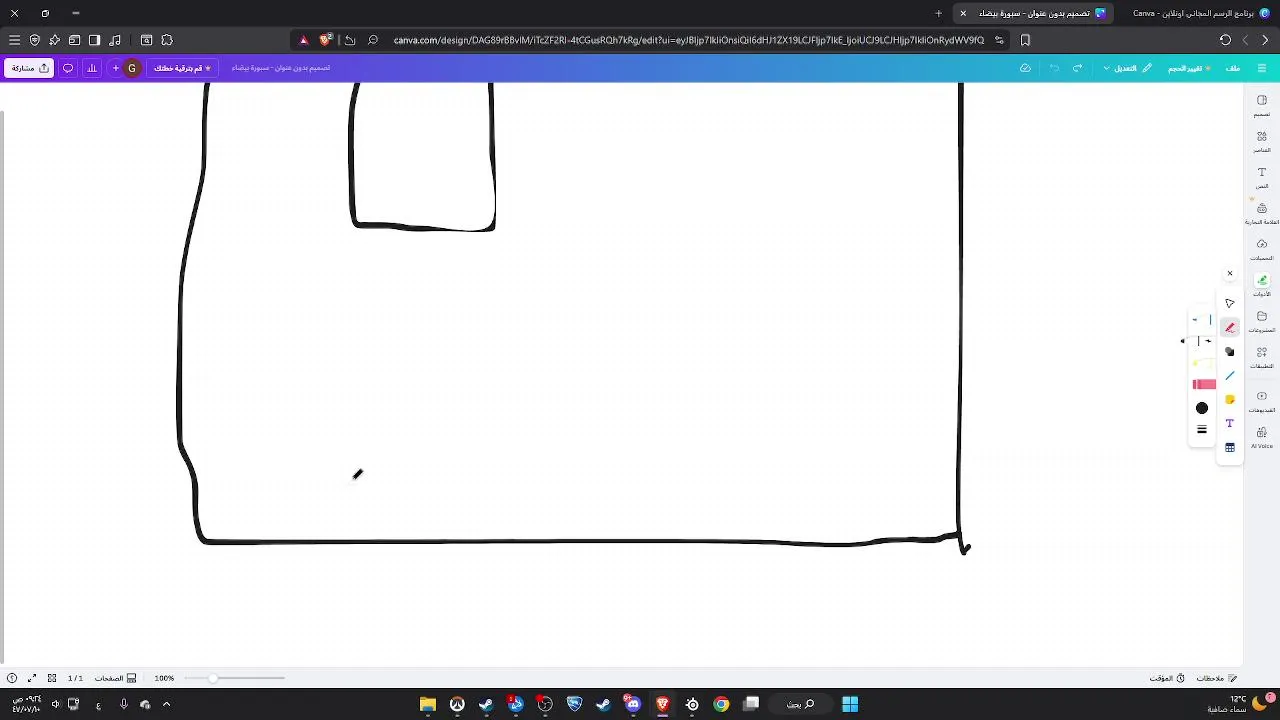
Task: Select the blue line tool
Action: point(1230,375)
